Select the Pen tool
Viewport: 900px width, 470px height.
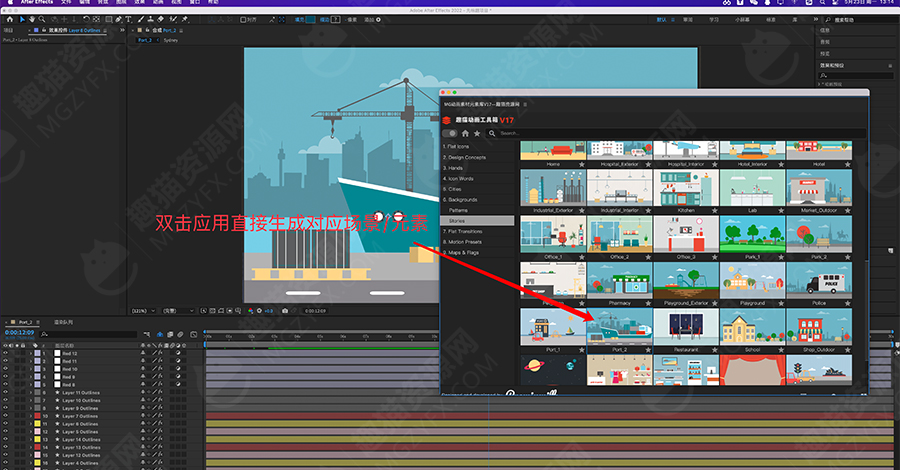[119, 20]
